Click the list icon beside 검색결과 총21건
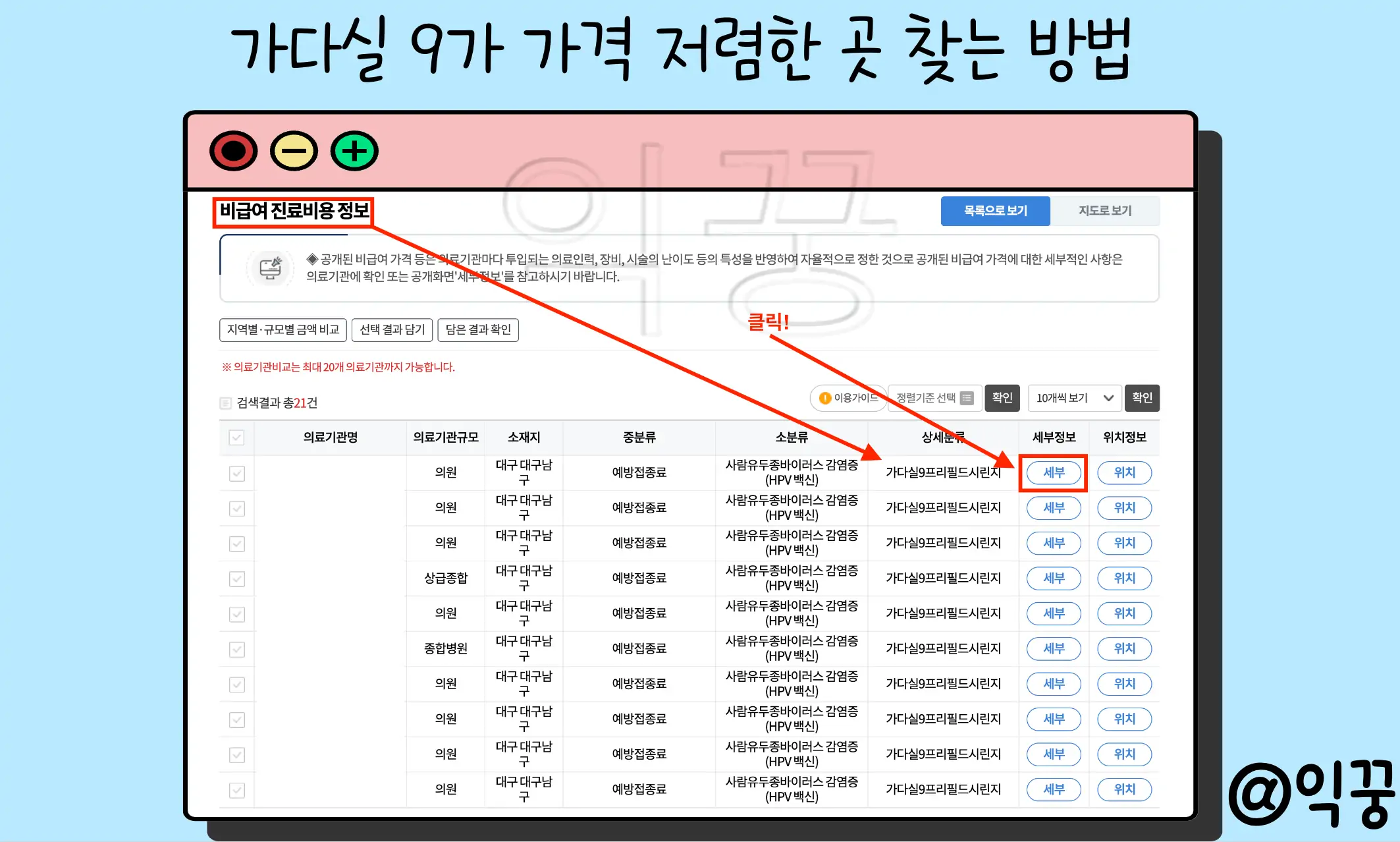 click(225, 403)
